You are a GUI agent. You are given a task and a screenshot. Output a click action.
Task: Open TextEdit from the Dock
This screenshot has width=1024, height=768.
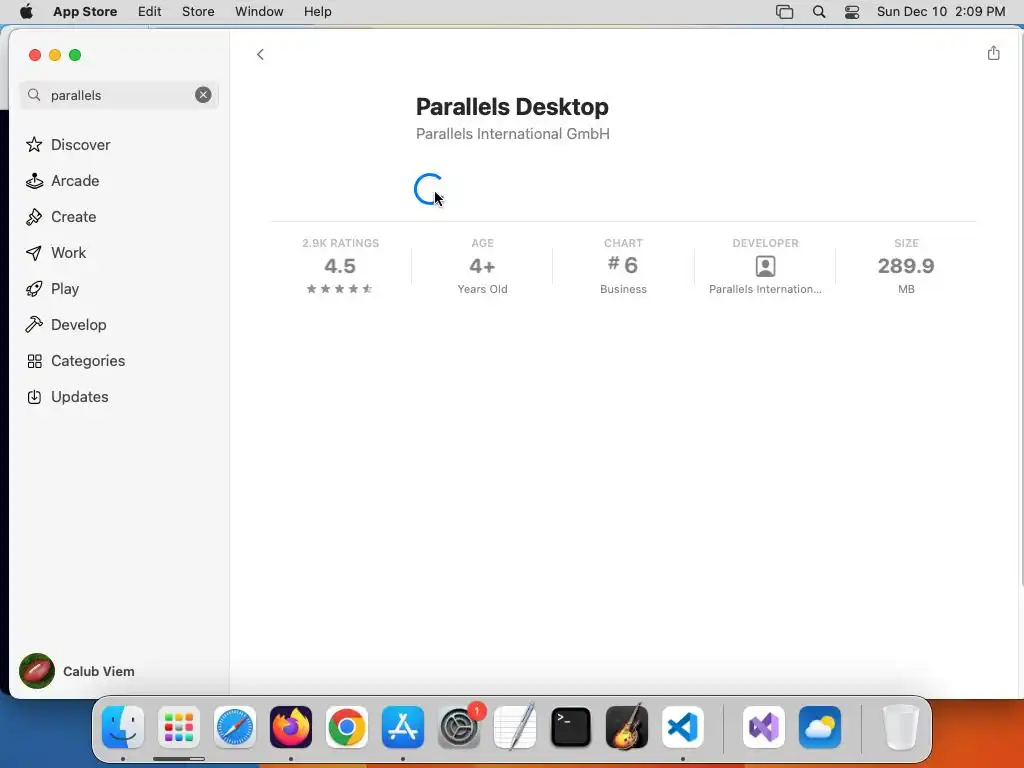515,727
